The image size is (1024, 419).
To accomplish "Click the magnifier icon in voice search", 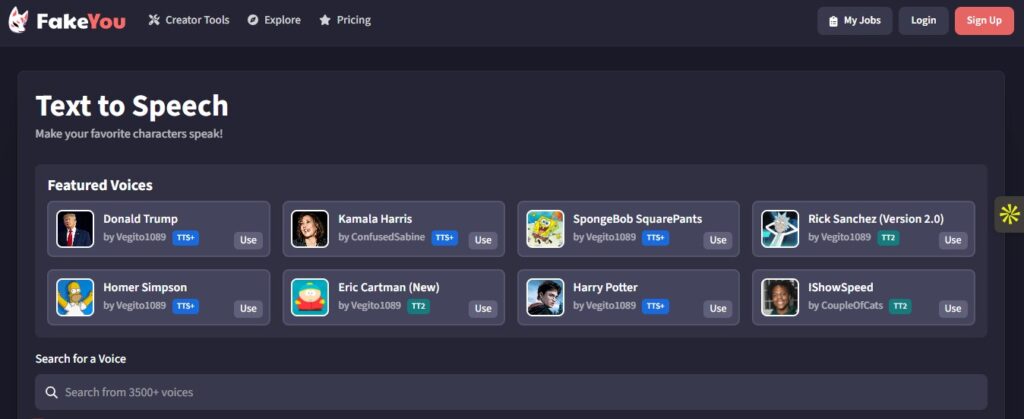I will pos(52,392).
